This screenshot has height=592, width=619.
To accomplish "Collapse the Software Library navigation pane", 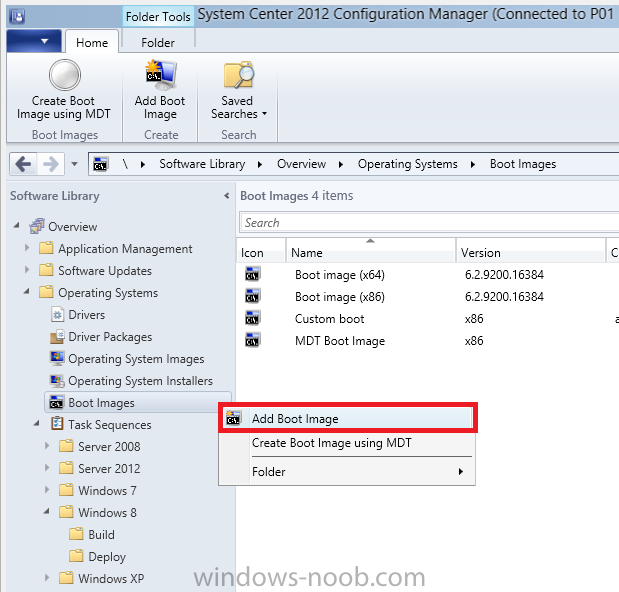I will click(227, 195).
